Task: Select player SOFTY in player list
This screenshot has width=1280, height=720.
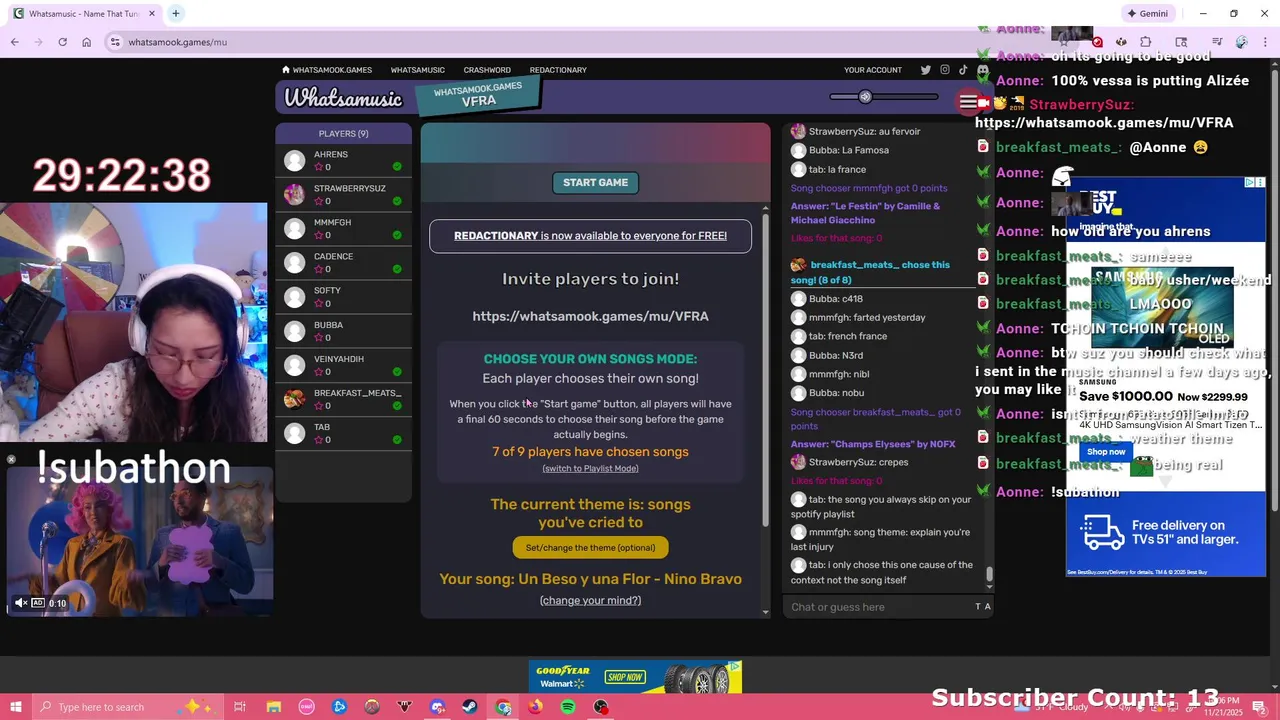Action: click(343, 296)
